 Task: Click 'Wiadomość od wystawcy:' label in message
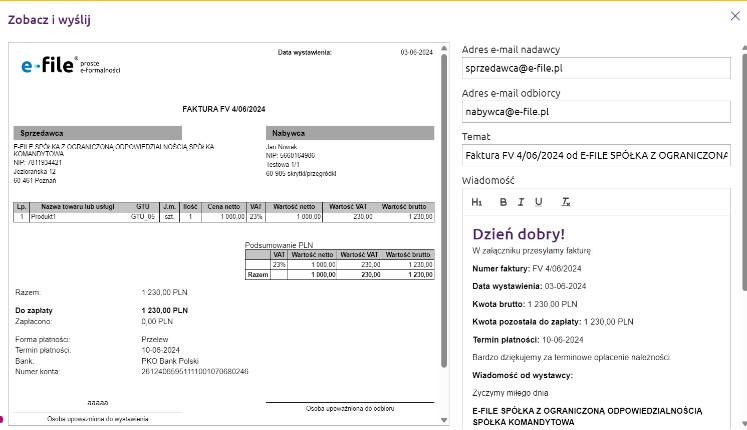(522, 375)
